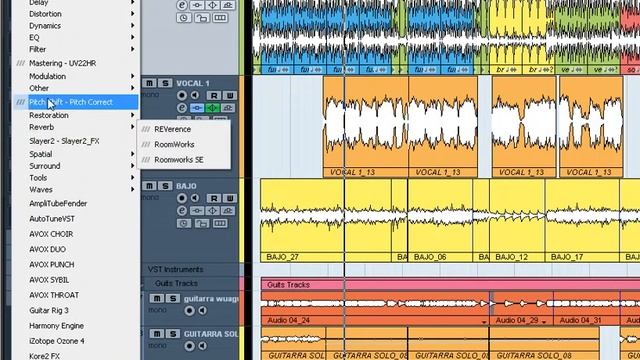Click top track lane display icon
This screenshot has height=360, width=640.
point(220,18)
